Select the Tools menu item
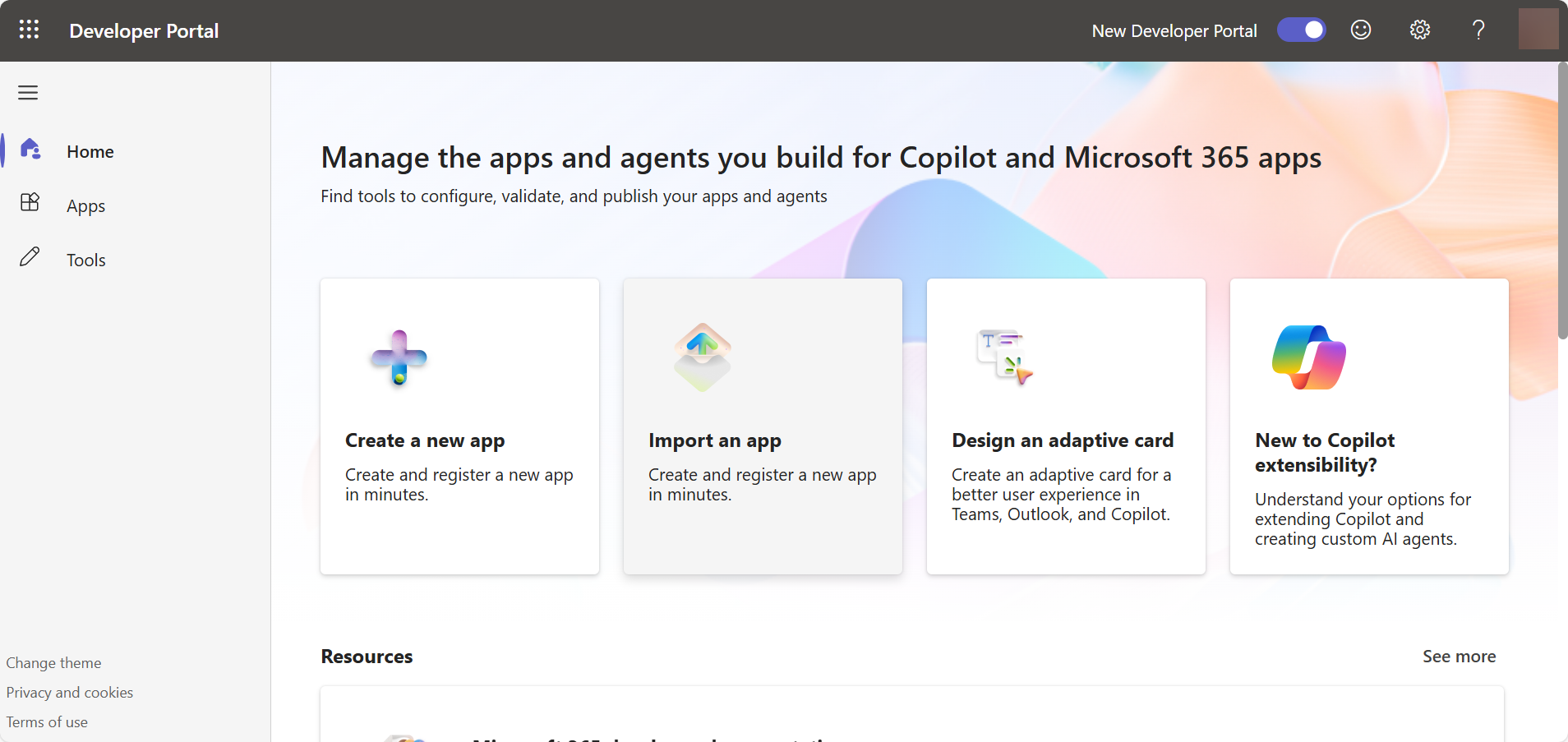 [86, 260]
